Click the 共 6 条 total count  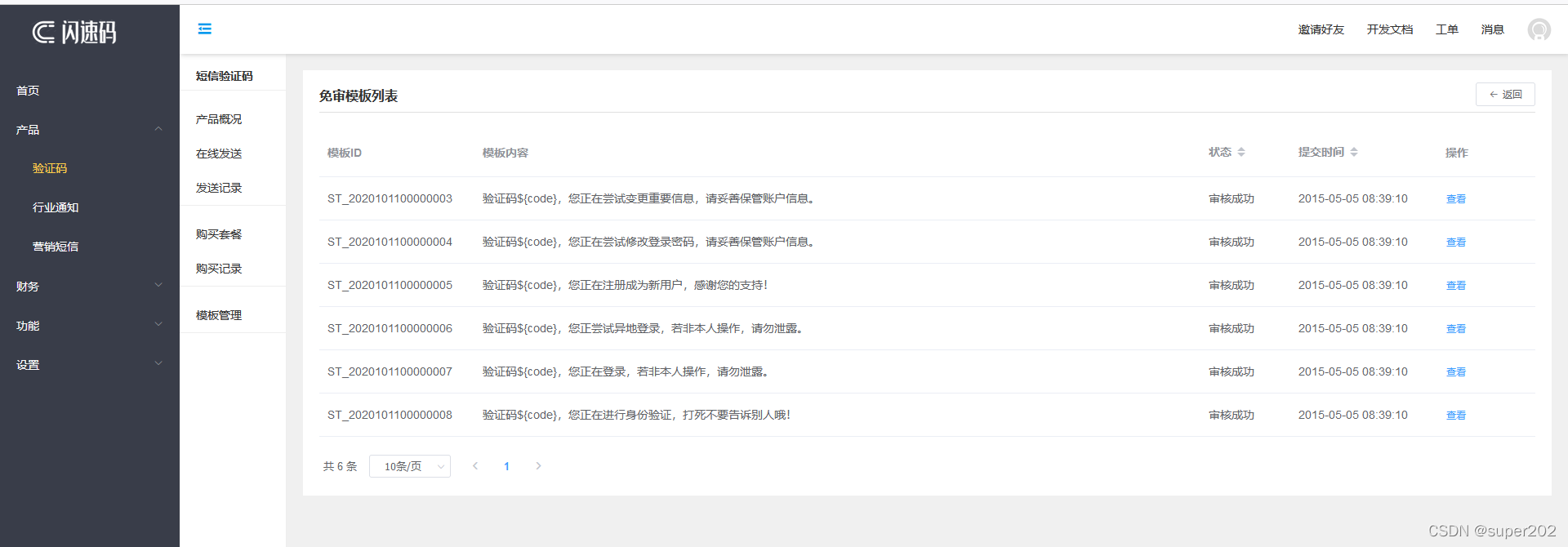pos(340,466)
